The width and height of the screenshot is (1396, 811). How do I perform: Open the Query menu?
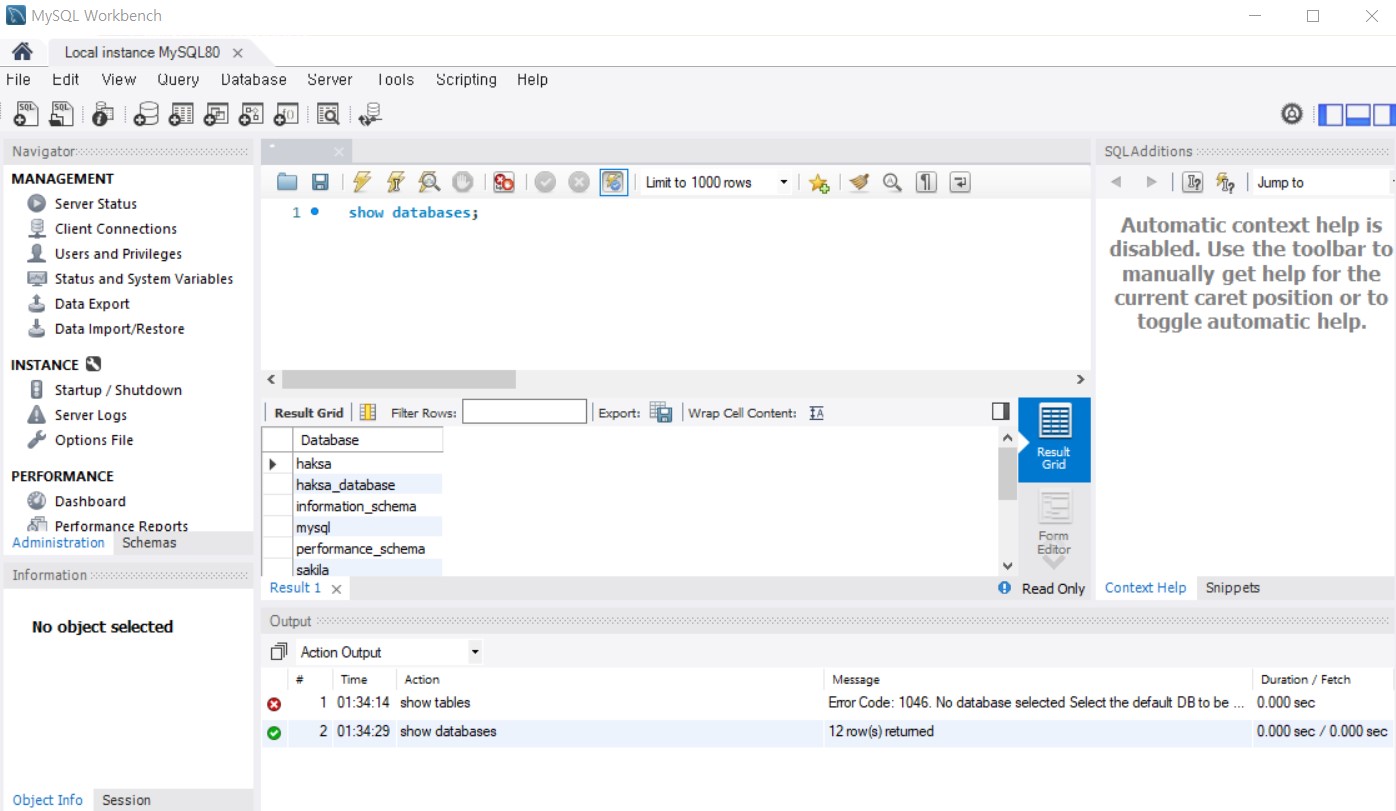[178, 80]
